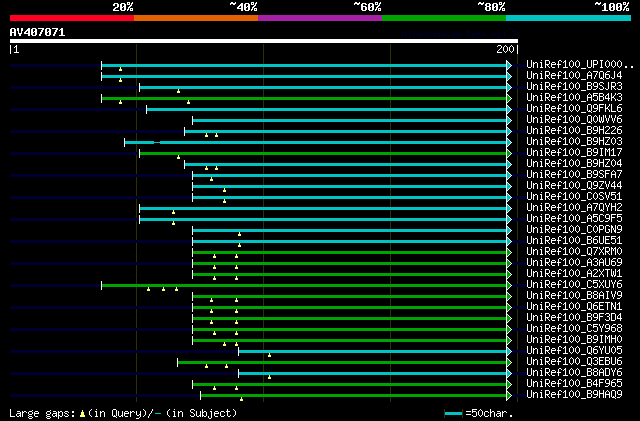Viewport: 640px width, 421px height.
Task: Click green arrowhead ending the C5XUY6 bar
Action: coord(509,285)
